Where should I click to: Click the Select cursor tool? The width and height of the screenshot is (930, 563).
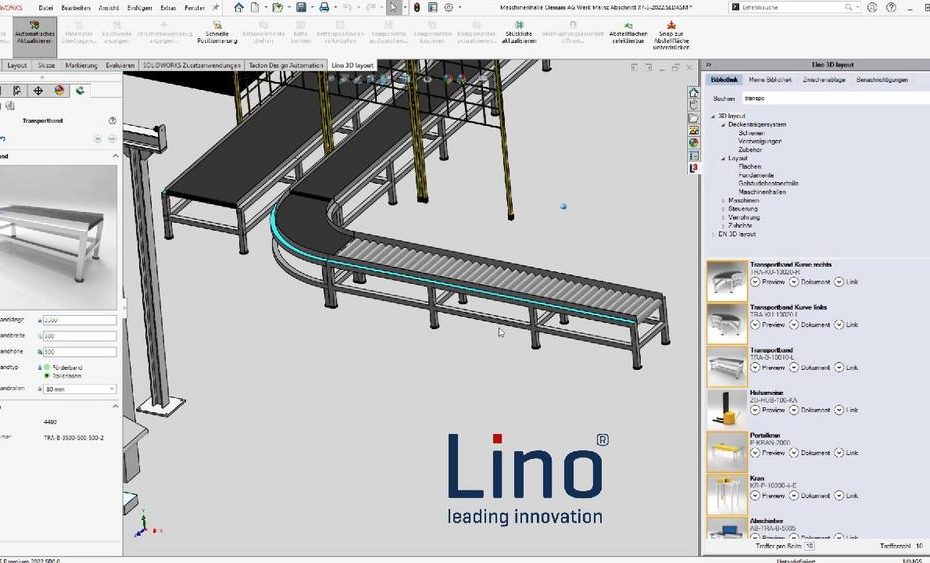pyautogui.click(x=393, y=7)
